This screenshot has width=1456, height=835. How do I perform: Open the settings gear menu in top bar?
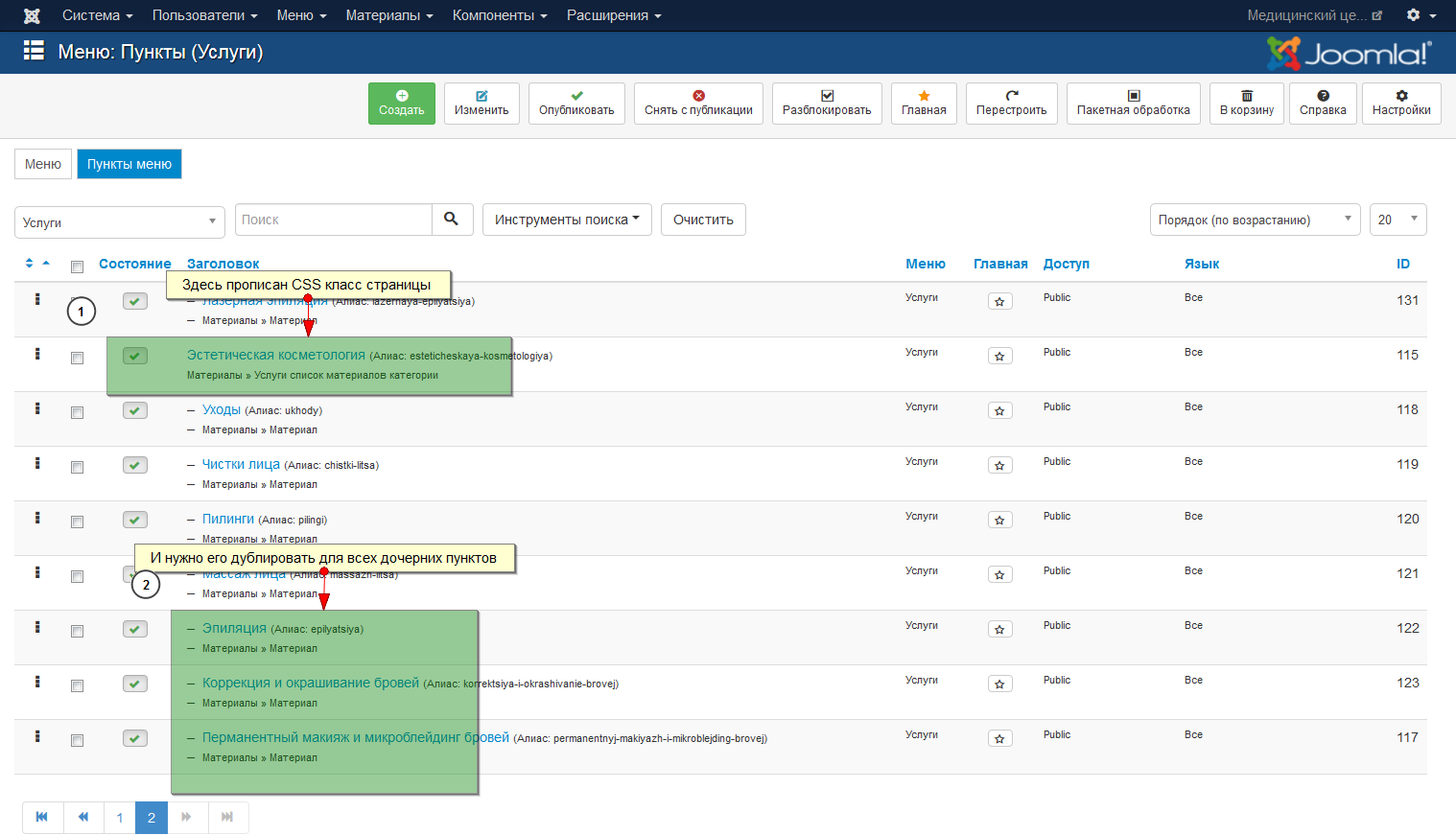(1421, 15)
